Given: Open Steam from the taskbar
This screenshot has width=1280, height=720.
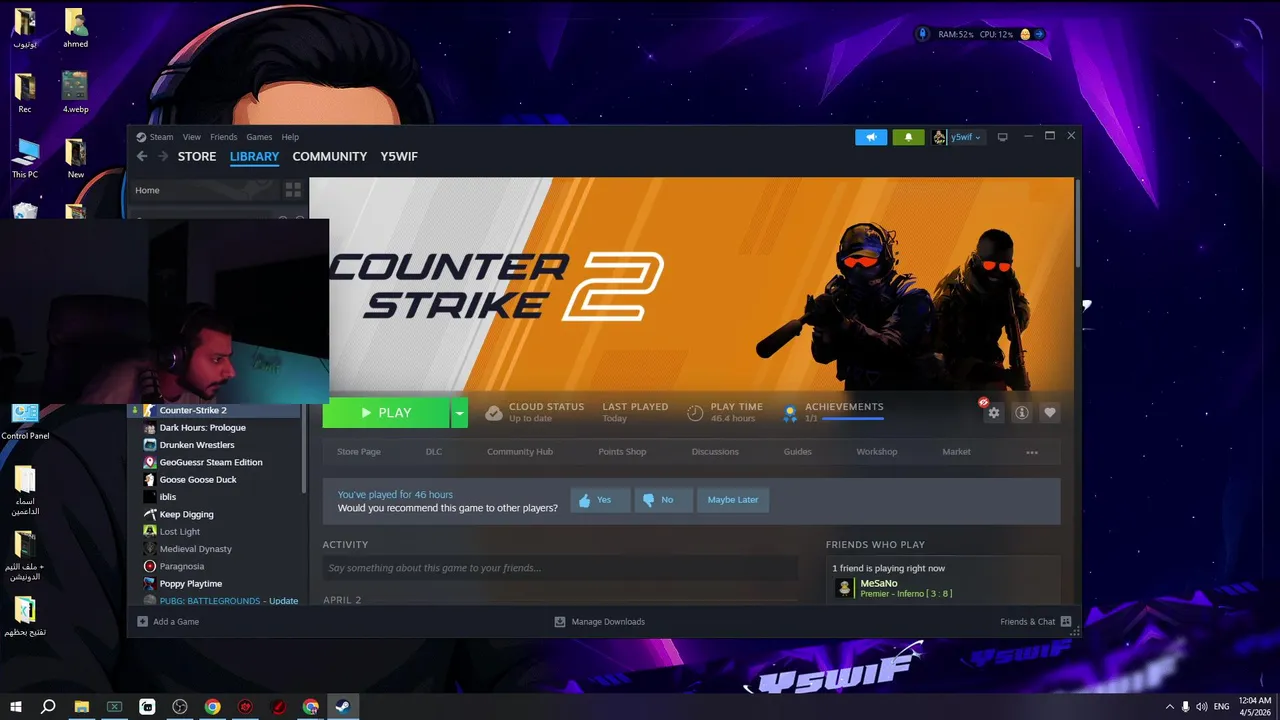Looking at the screenshot, I should coord(342,706).
